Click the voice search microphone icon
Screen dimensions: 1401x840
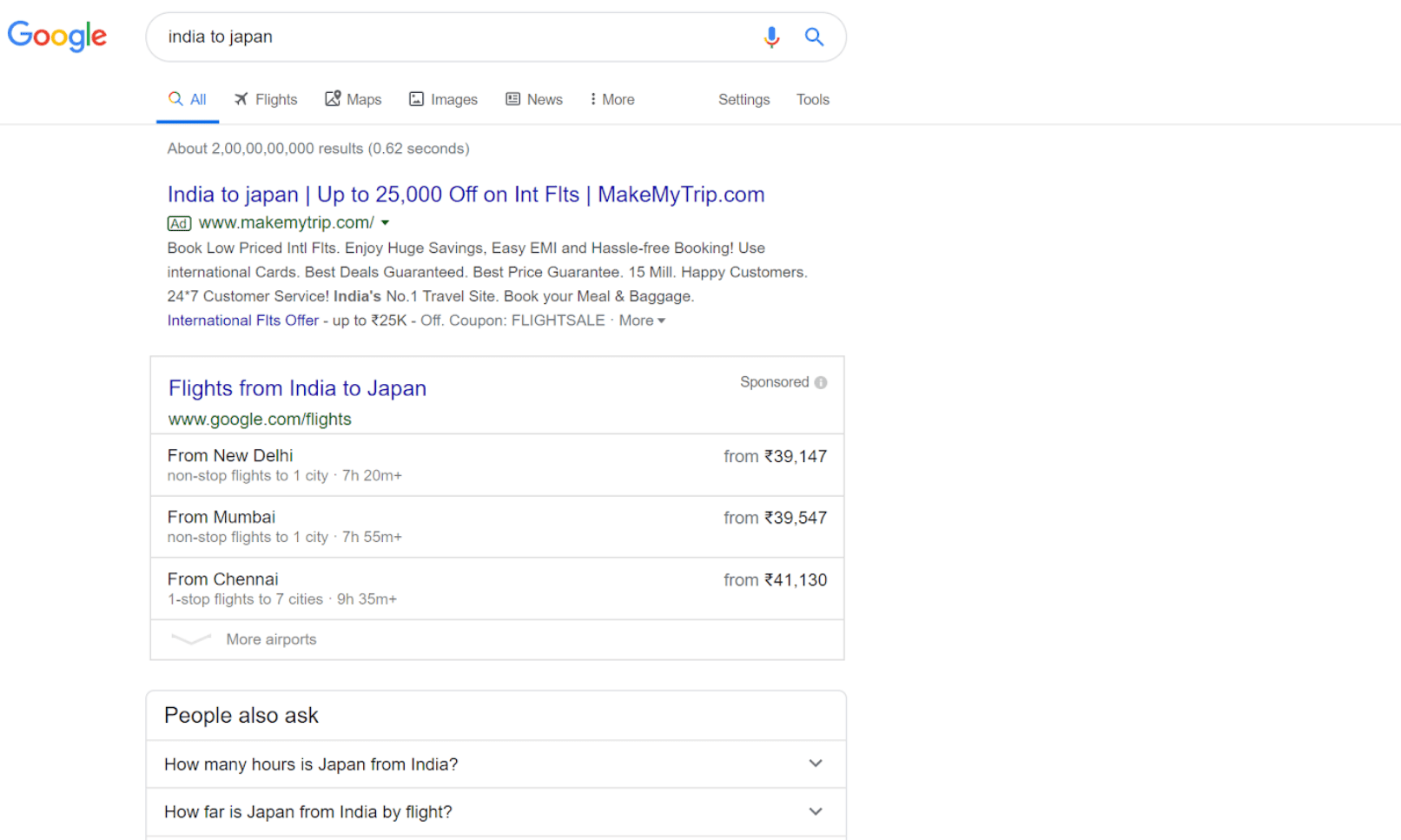click(770, 36)
